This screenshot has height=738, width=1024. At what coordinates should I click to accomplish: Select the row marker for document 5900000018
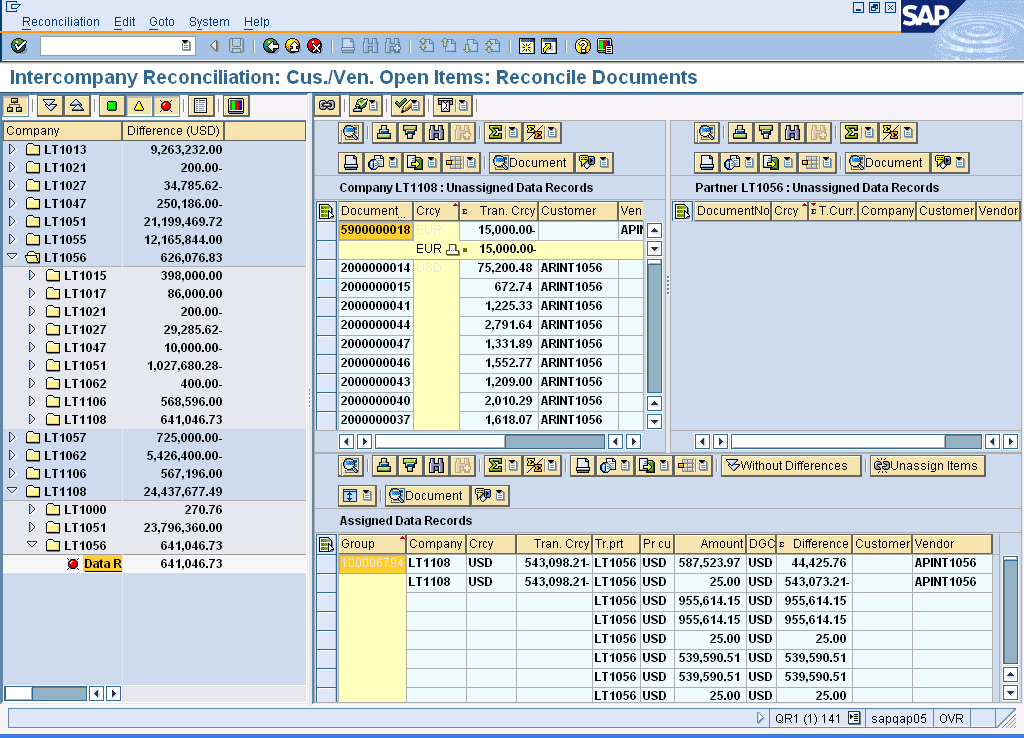[x=327, y=230]
